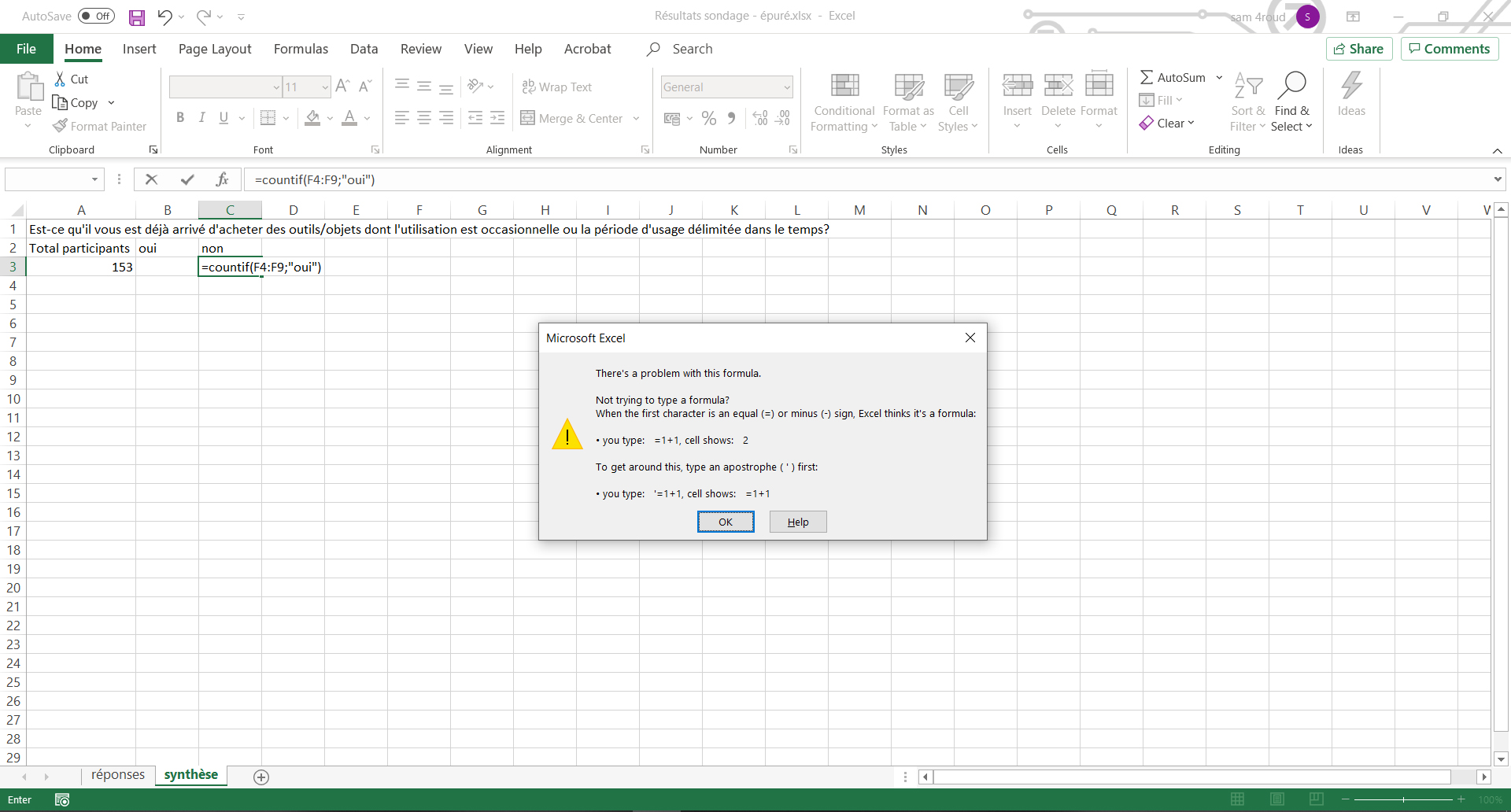Click the Fill Color bucket swatch
1511x812 pixels.
312,118
